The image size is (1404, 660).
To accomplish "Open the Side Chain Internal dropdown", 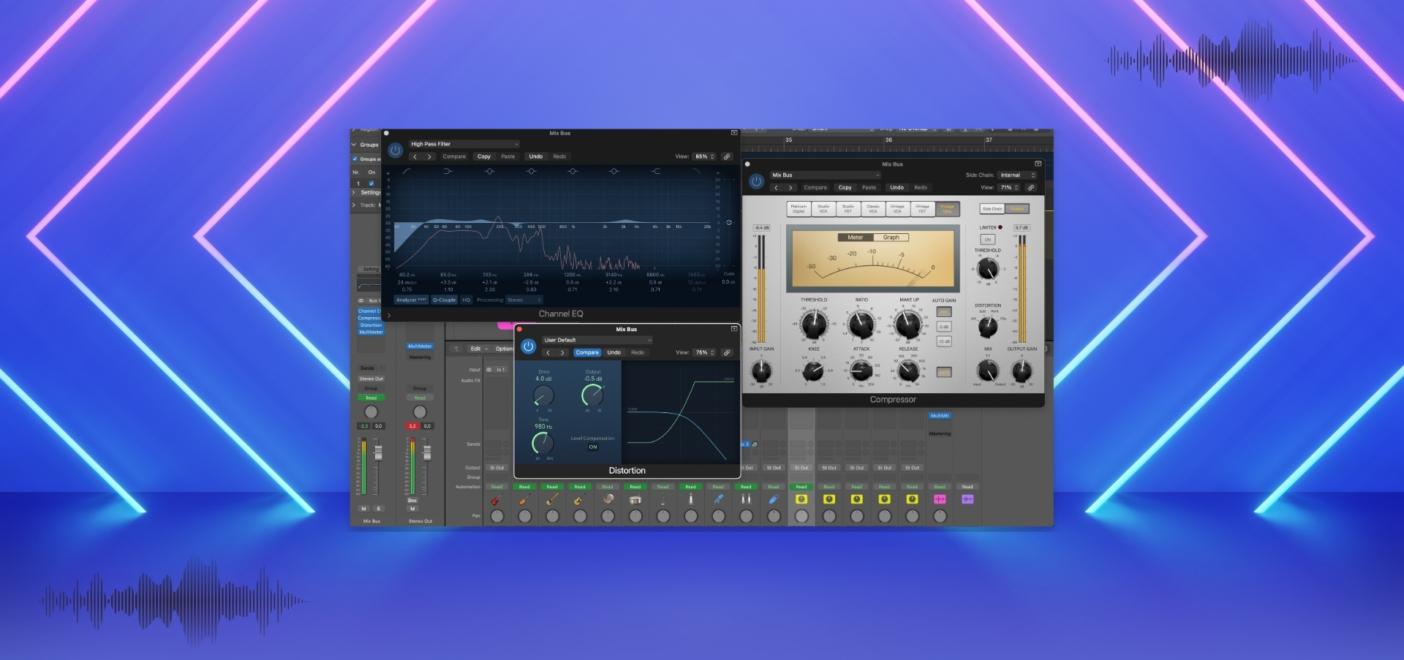I will tap(1017, 175).
